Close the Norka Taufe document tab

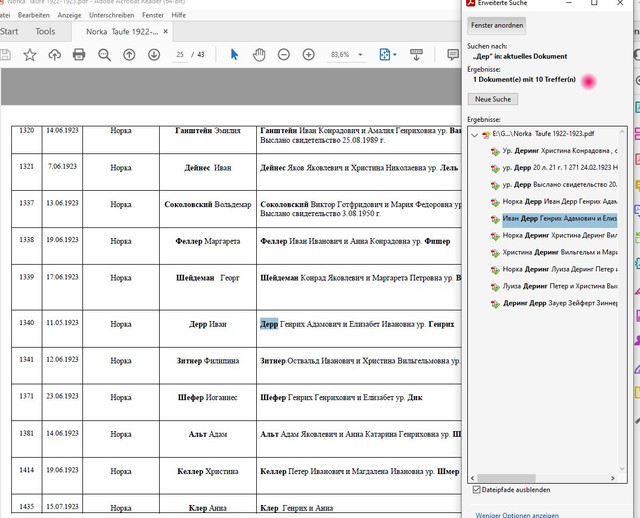pos(166,31)
